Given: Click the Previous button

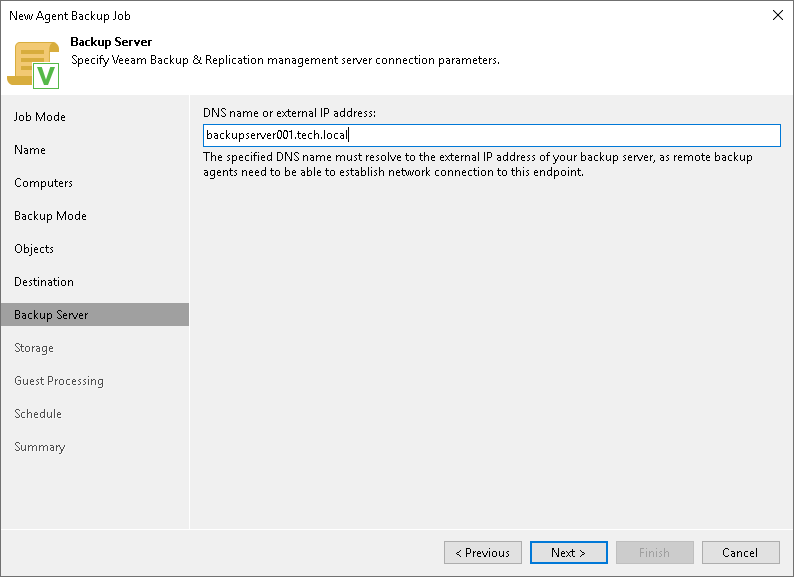Looking at the screenshot, I should click(483, 553).
